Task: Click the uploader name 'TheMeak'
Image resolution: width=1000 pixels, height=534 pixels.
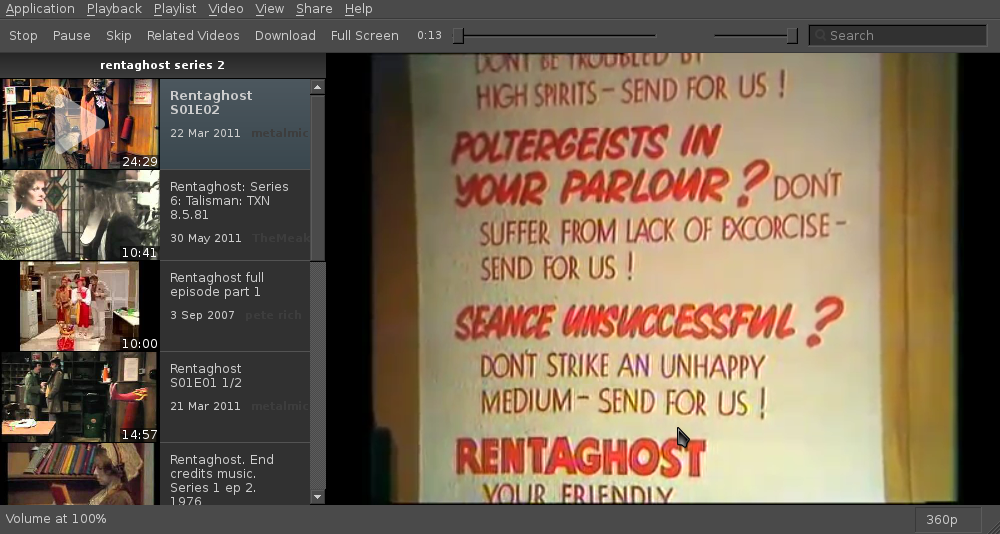Action: click(281, 238)
